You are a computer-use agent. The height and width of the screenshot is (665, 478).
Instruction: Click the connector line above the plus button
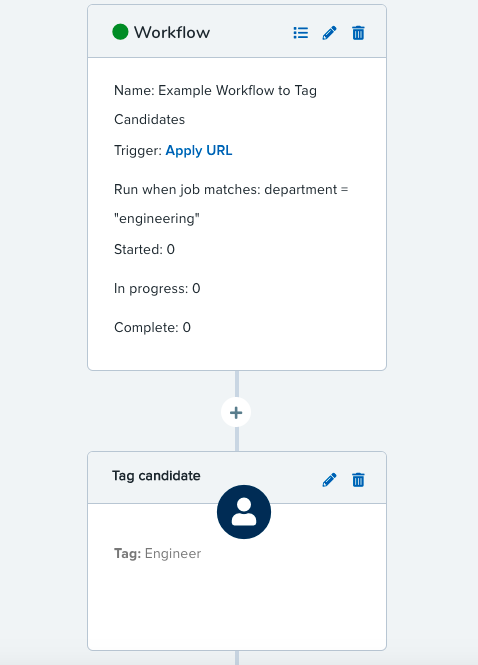(x=237, y=384)
